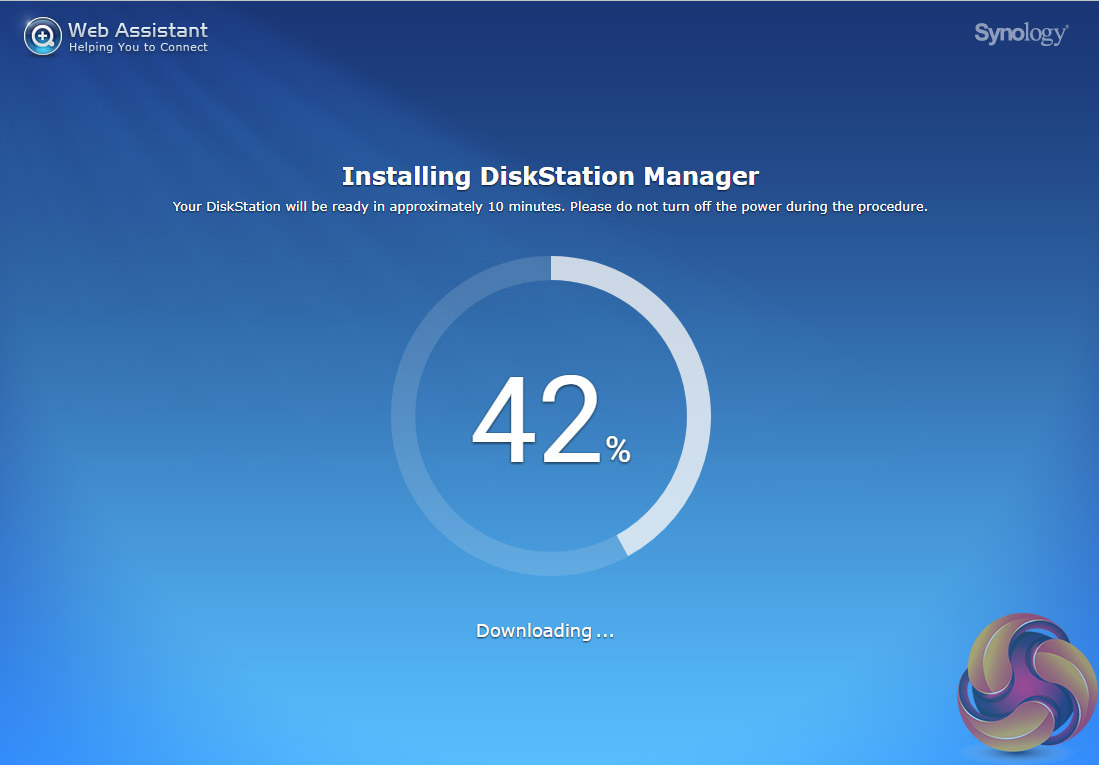This screenshot has width=1099, height=765.
Task: Click the "Downloading ..." status text
Action: pos(545,630)
